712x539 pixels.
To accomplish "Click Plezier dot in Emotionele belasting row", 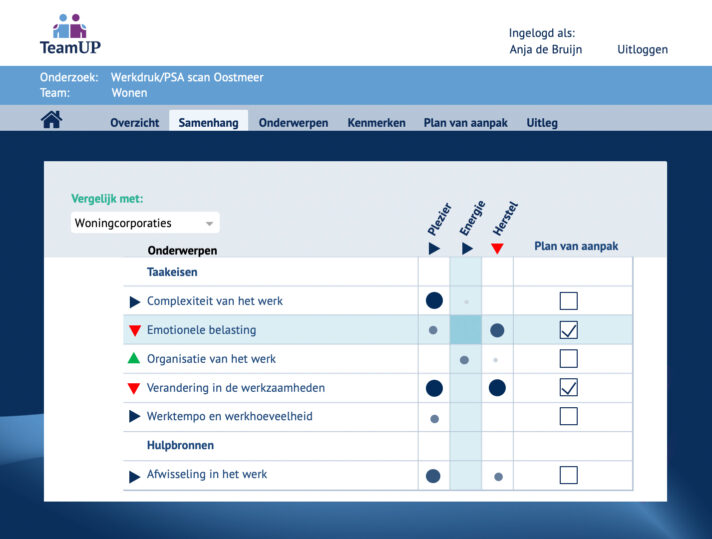I will click(433, 330).
